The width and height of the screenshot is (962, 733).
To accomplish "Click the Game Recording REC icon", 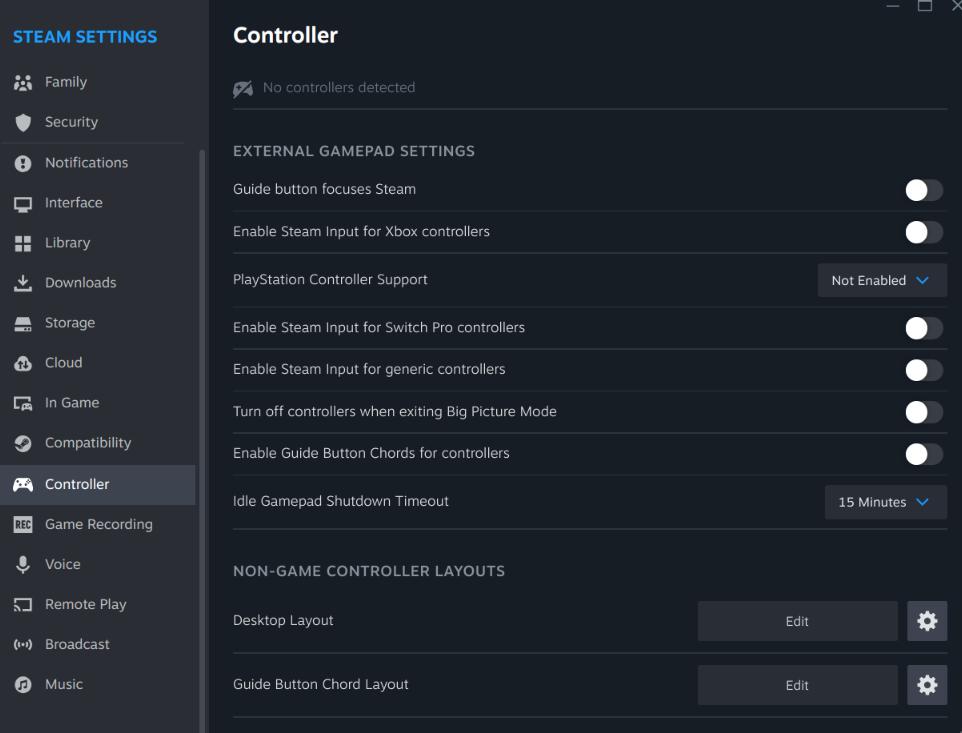I will pos(23,524).
